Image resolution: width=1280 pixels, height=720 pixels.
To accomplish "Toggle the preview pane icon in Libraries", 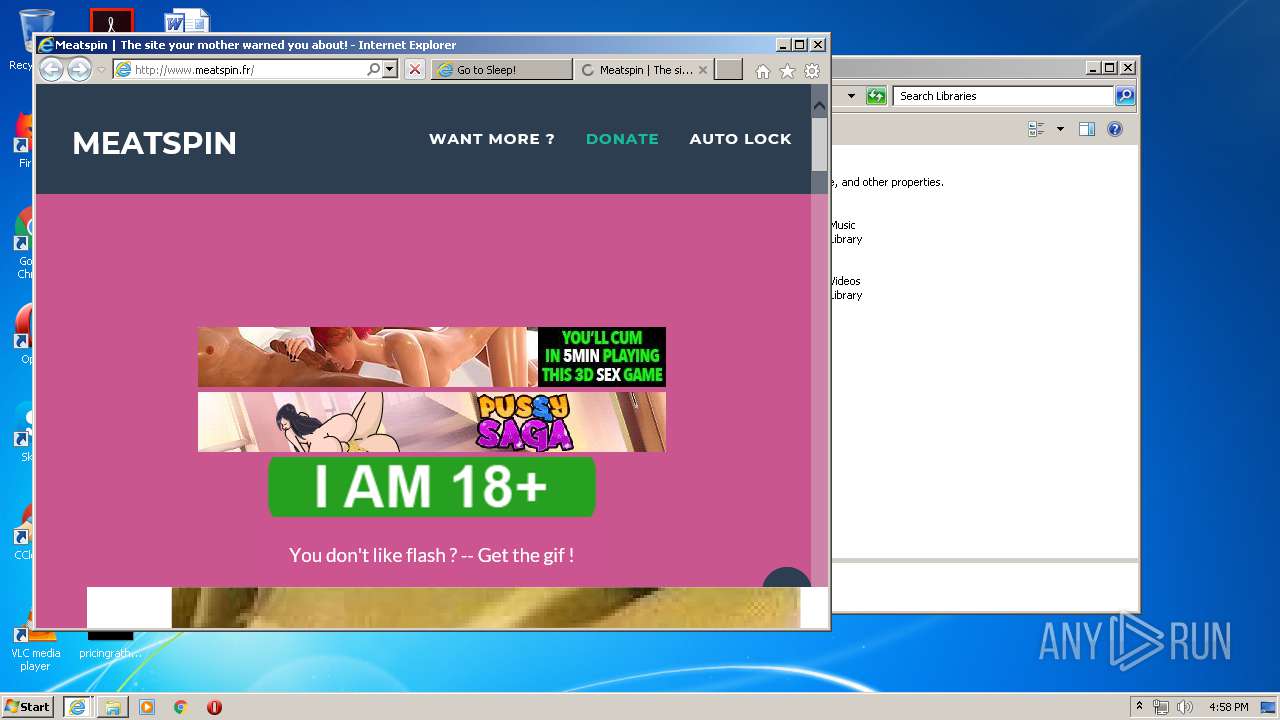I will (x=1087, y=129).
